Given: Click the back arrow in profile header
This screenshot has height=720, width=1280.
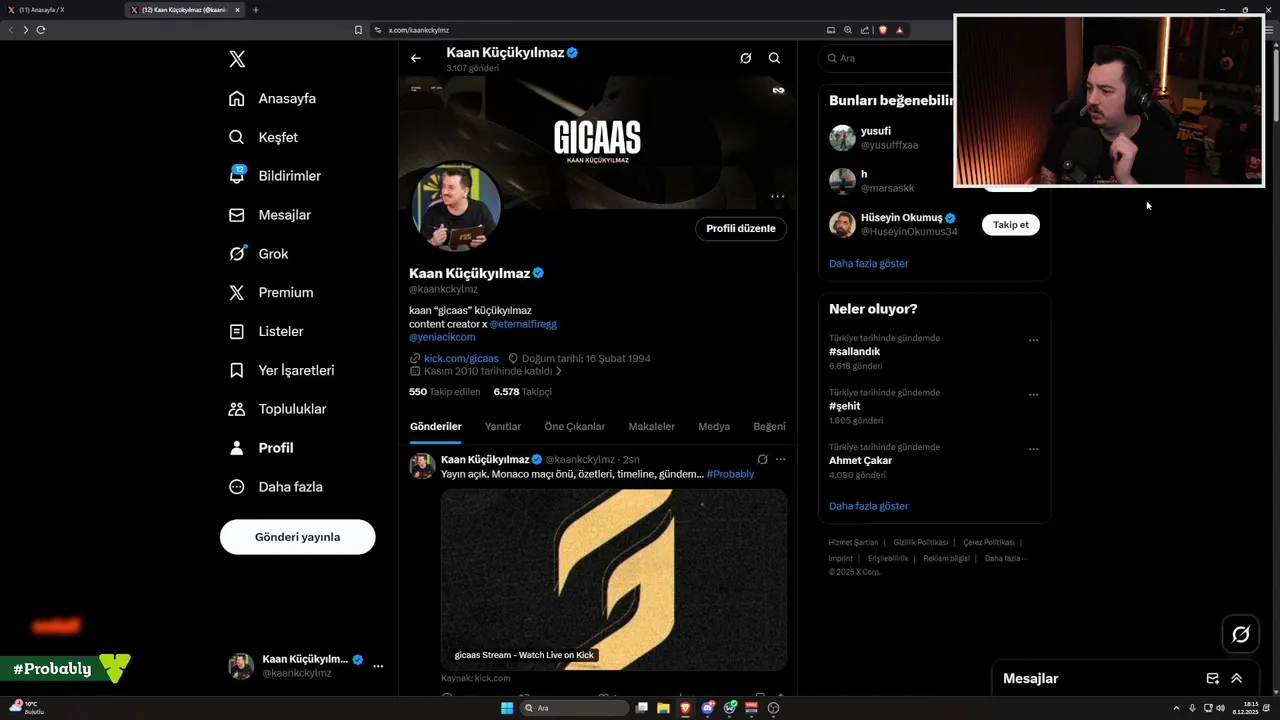Looking at the screenshot, I should [x=416, y=58].
